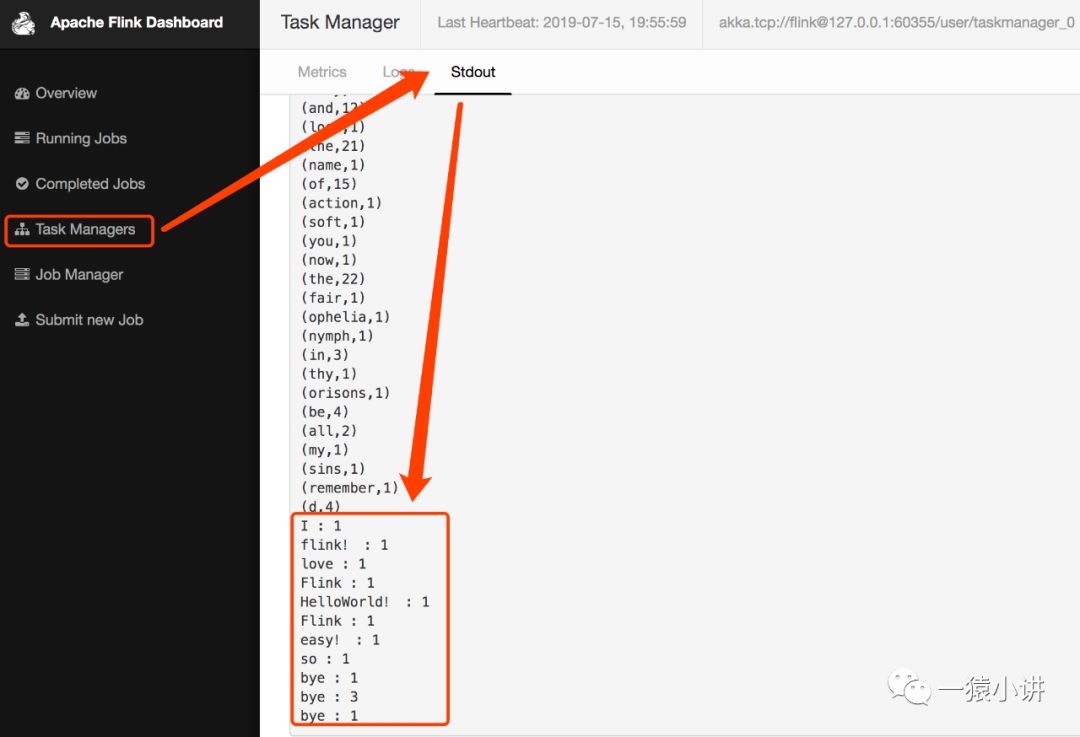
Task: Click the stdout line (in,3)
Action: [325, 355]
